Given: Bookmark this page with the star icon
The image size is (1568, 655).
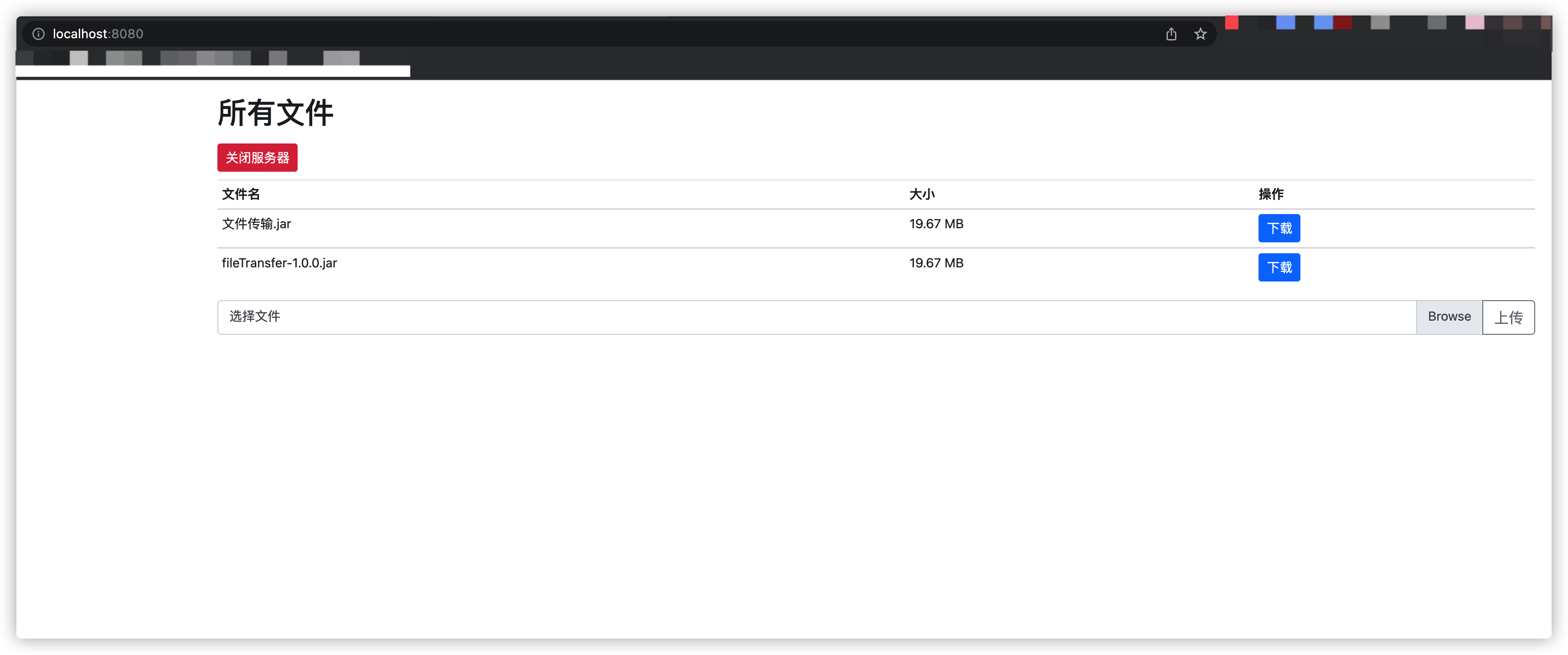Looking at the screenshot, I should [x=1200, y=34].
